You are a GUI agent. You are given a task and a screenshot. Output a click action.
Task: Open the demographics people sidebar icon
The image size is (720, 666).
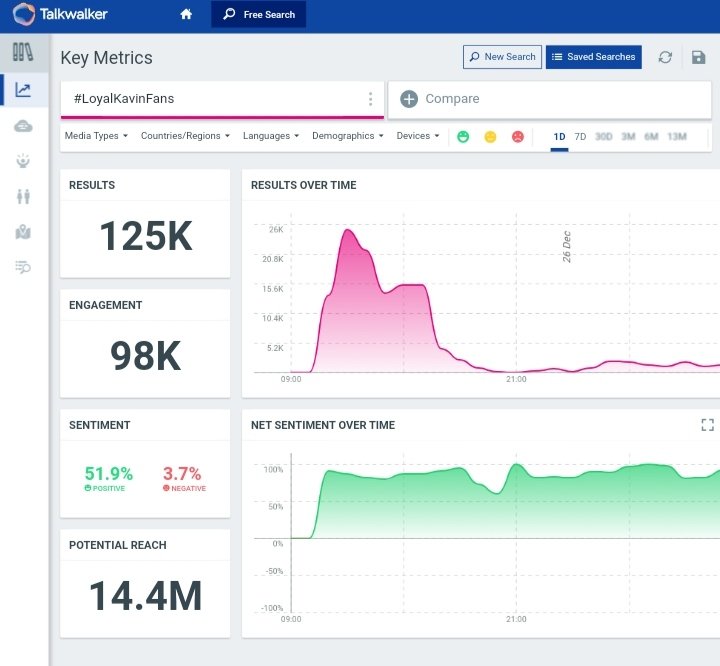[23, 197]
